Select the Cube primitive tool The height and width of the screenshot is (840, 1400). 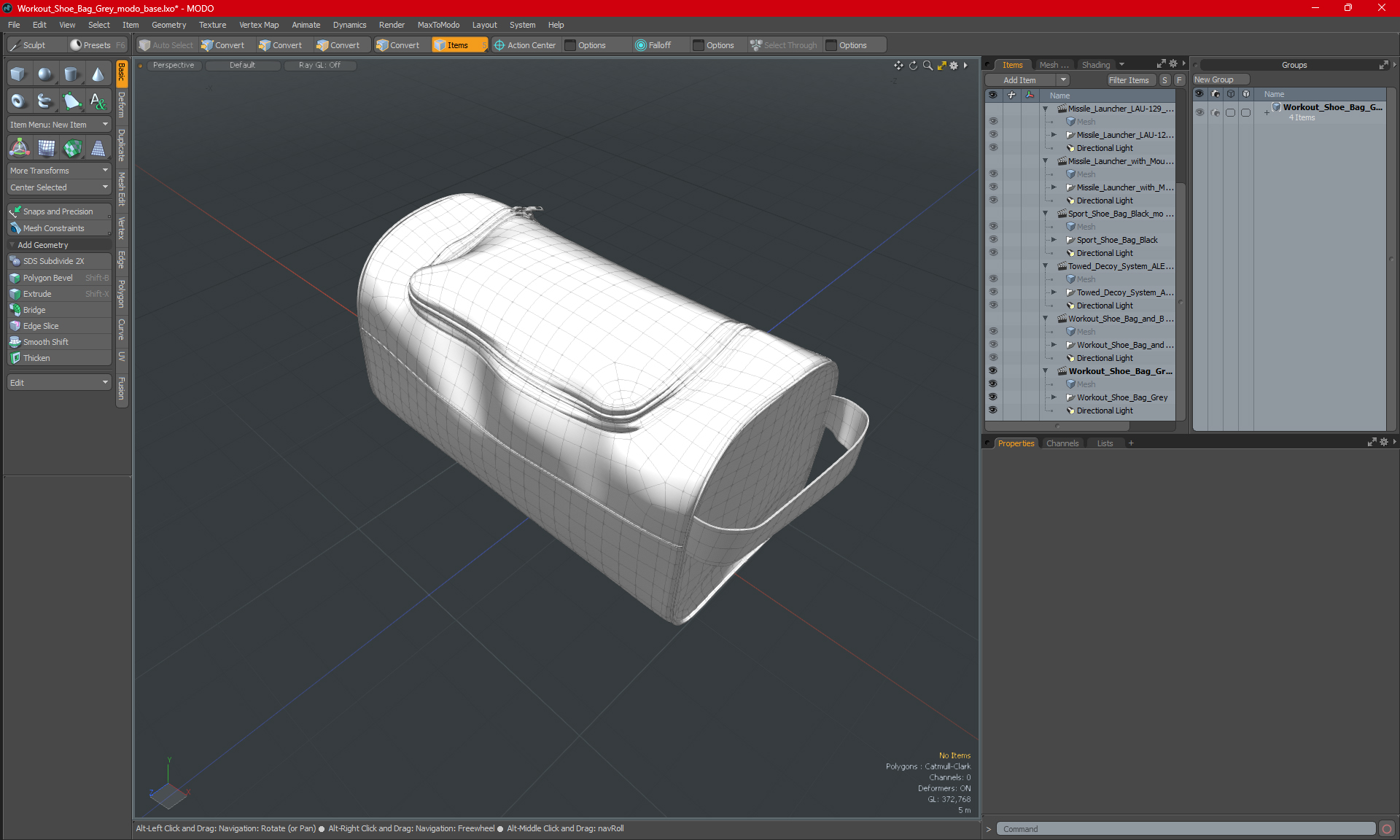18,74
